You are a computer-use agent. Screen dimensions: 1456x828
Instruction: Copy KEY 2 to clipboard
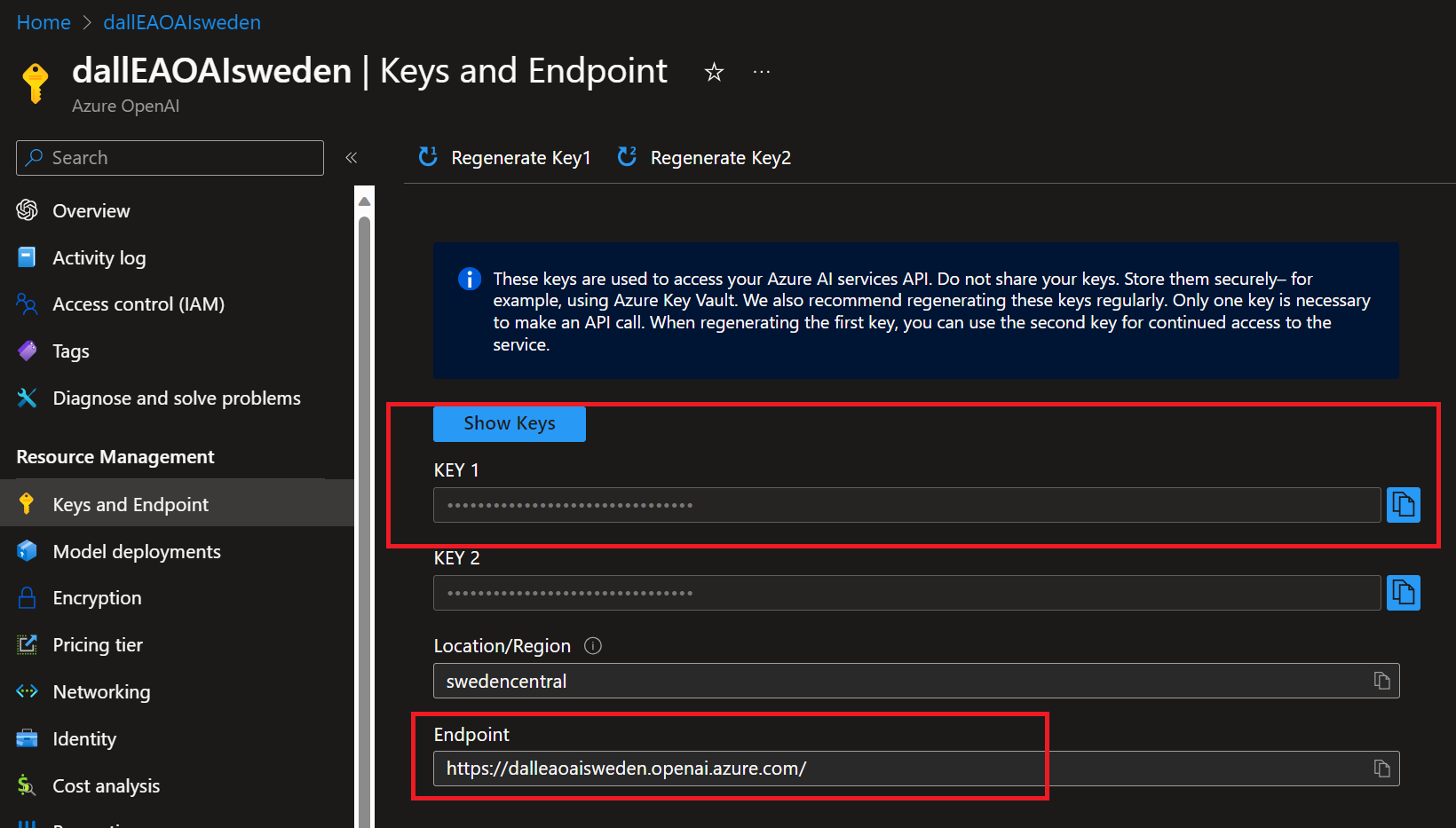click(x=1404, y=593)
